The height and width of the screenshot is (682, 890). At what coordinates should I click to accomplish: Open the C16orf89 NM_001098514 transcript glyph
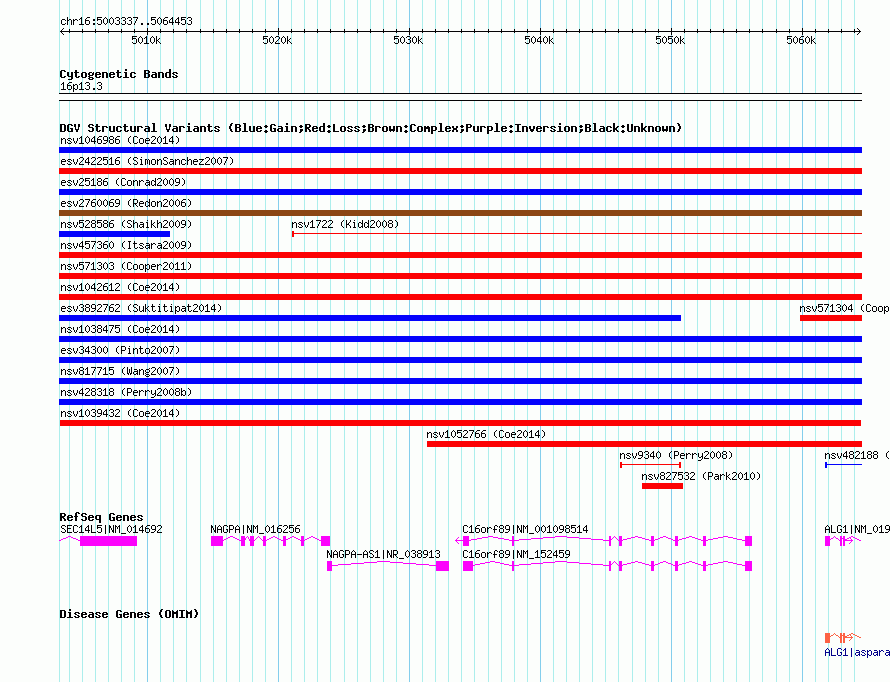pyautogui.click(x=604, y=541)
